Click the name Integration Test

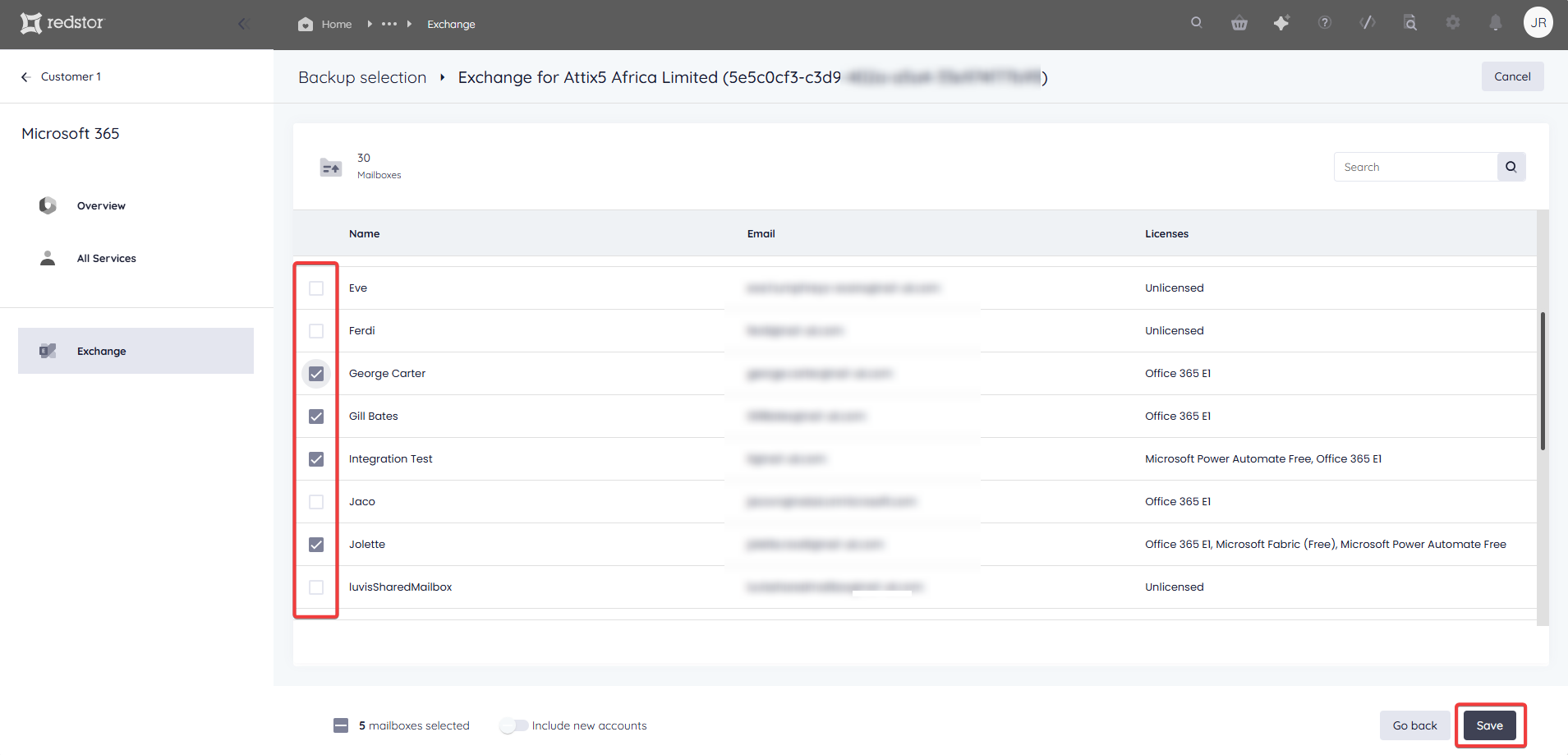390,459
